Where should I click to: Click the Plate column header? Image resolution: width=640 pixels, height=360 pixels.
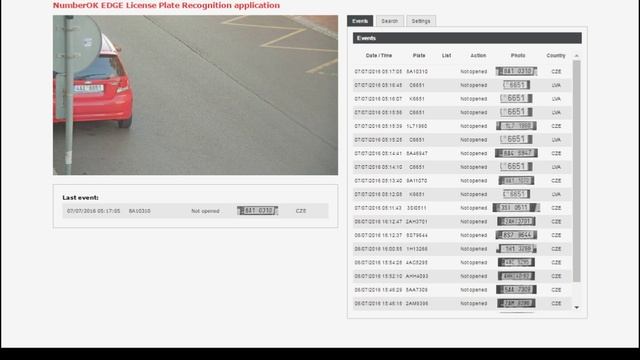[x=419, y=56]
